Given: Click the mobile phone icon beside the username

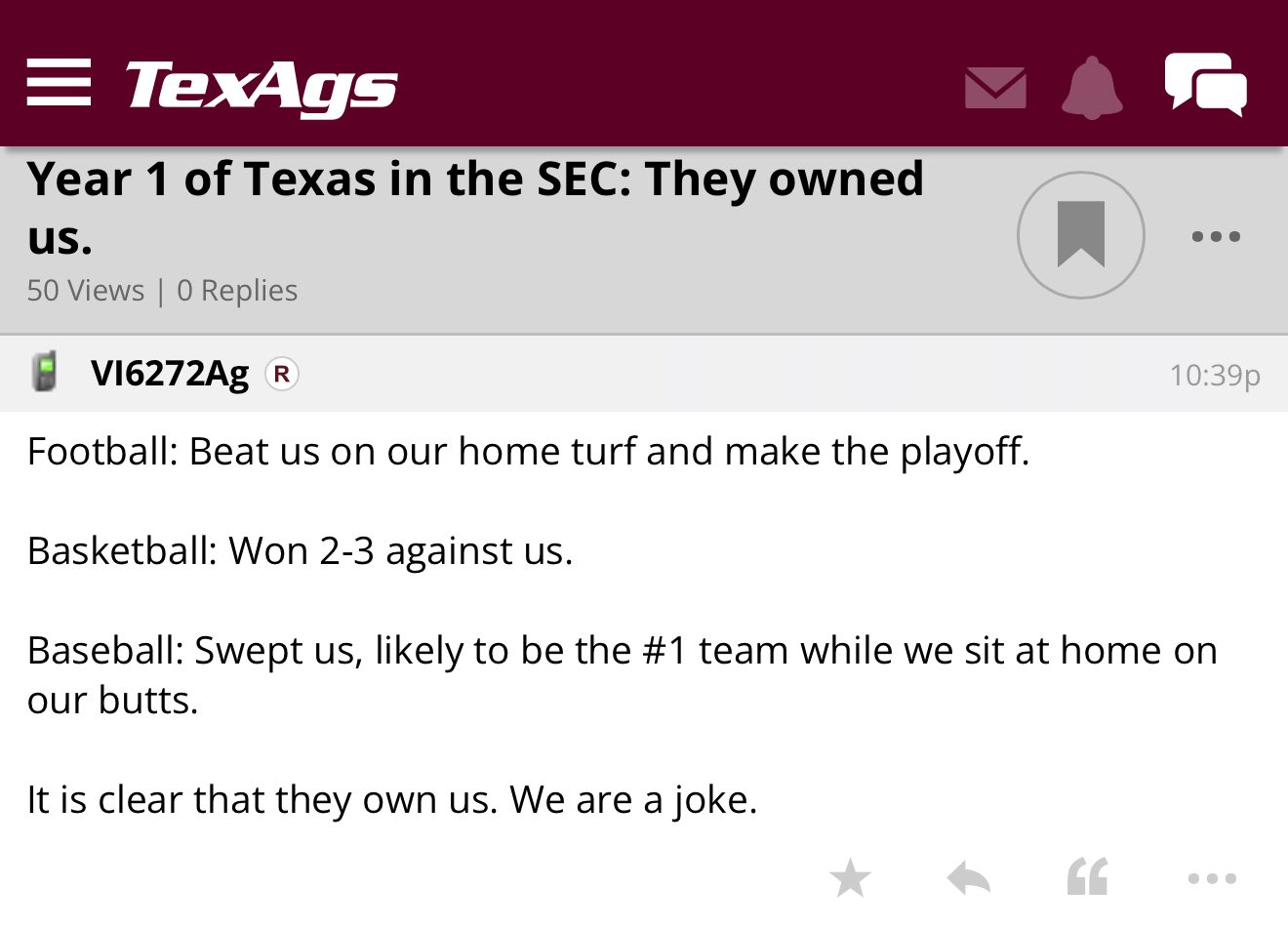Looking at the screenshot, I should coord(44,372).
